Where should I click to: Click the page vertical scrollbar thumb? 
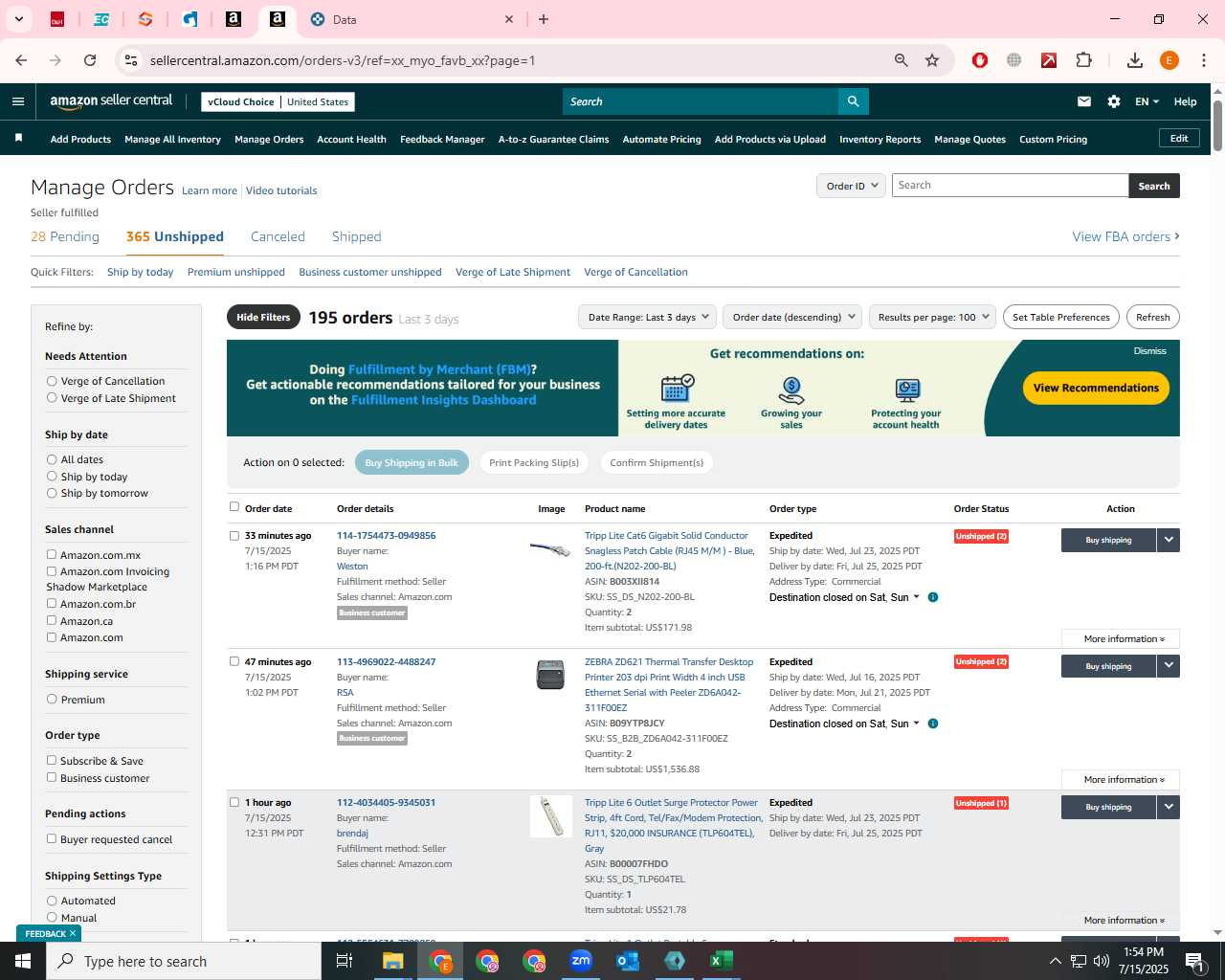point(1217,124)
